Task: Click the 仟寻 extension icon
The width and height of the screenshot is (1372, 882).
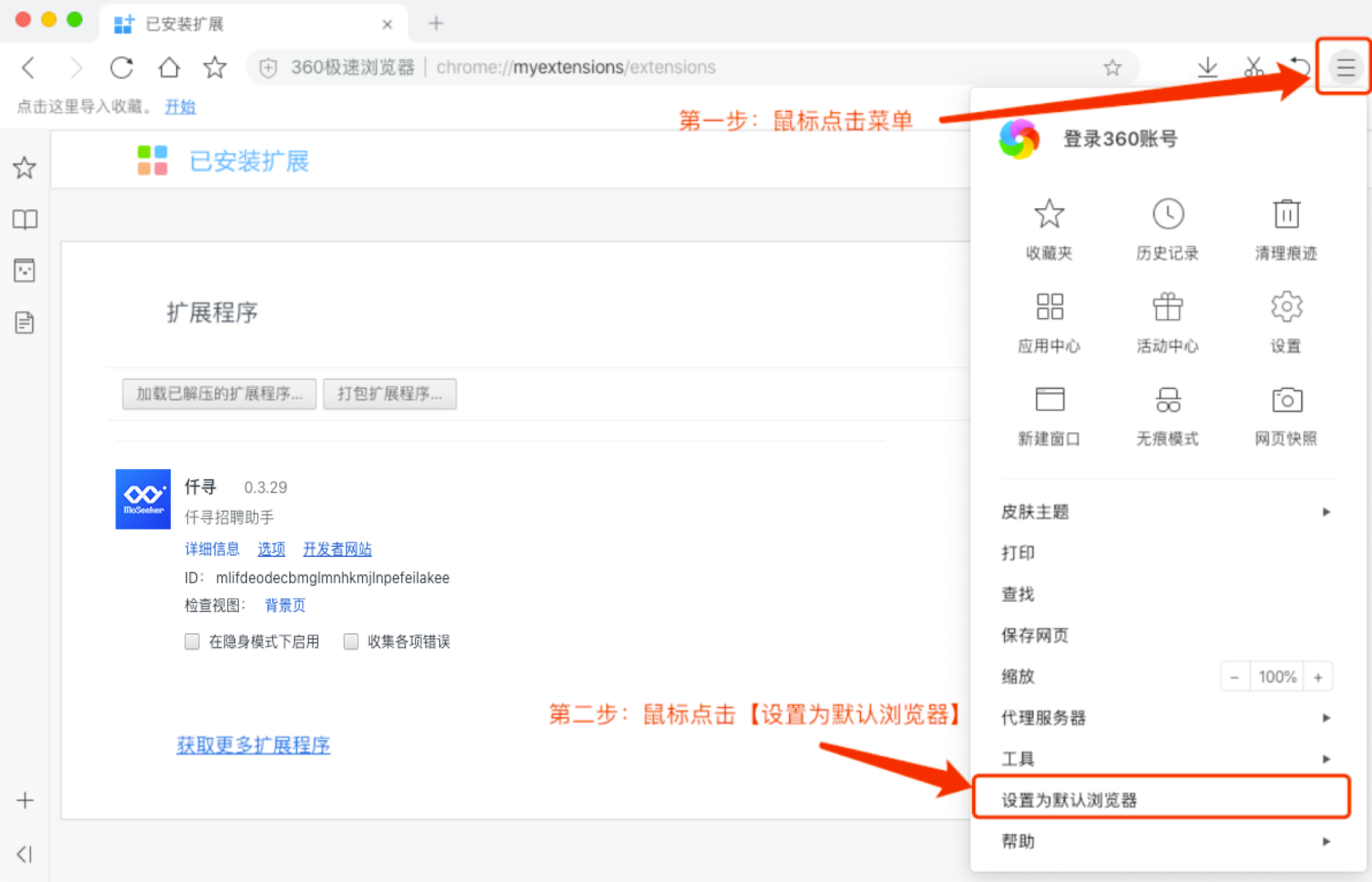Action: [142, 499]
